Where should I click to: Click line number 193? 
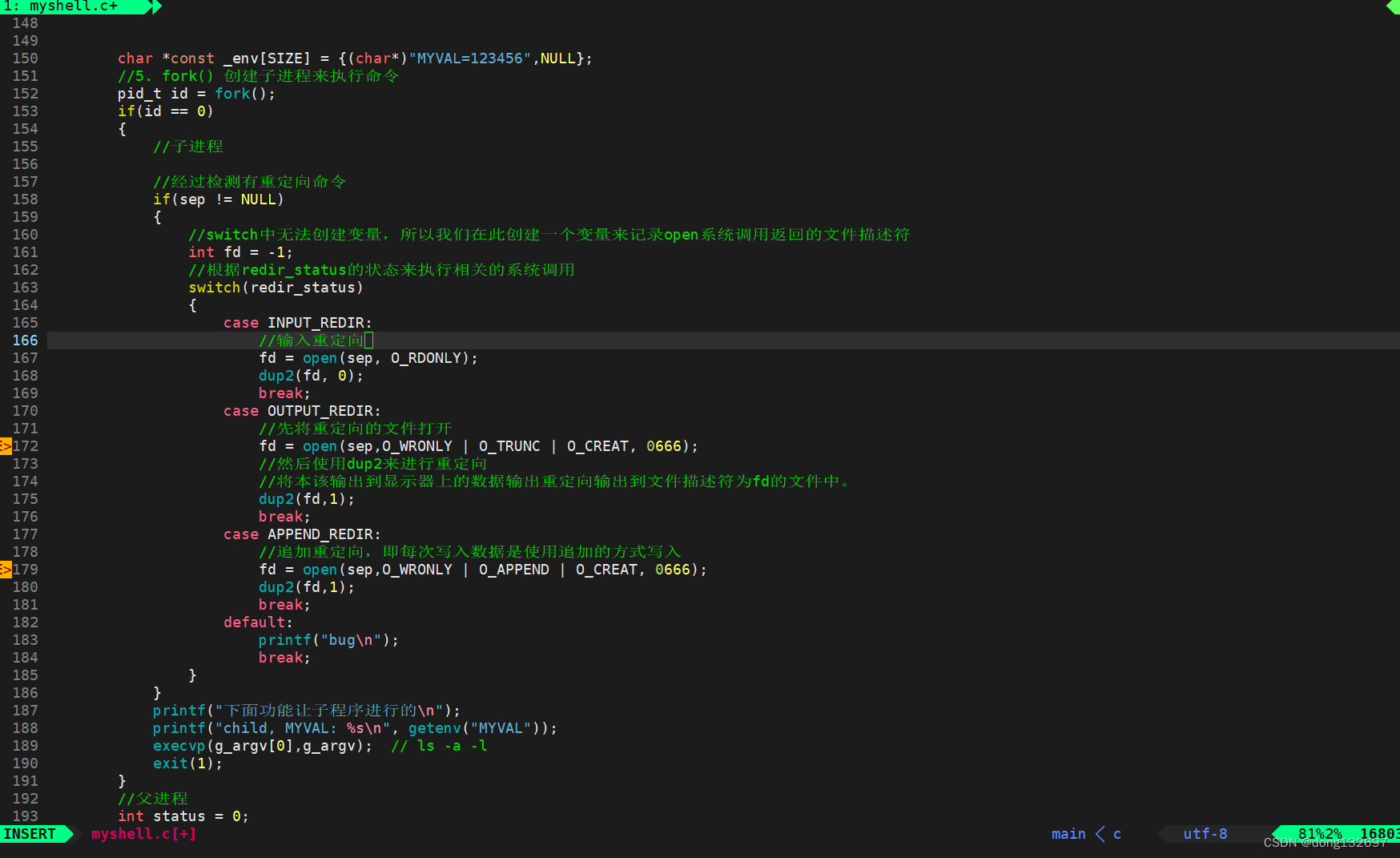[25, 816]
